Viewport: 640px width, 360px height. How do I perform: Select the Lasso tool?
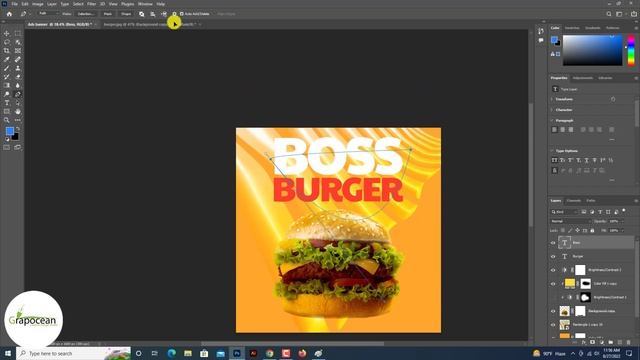7,42
